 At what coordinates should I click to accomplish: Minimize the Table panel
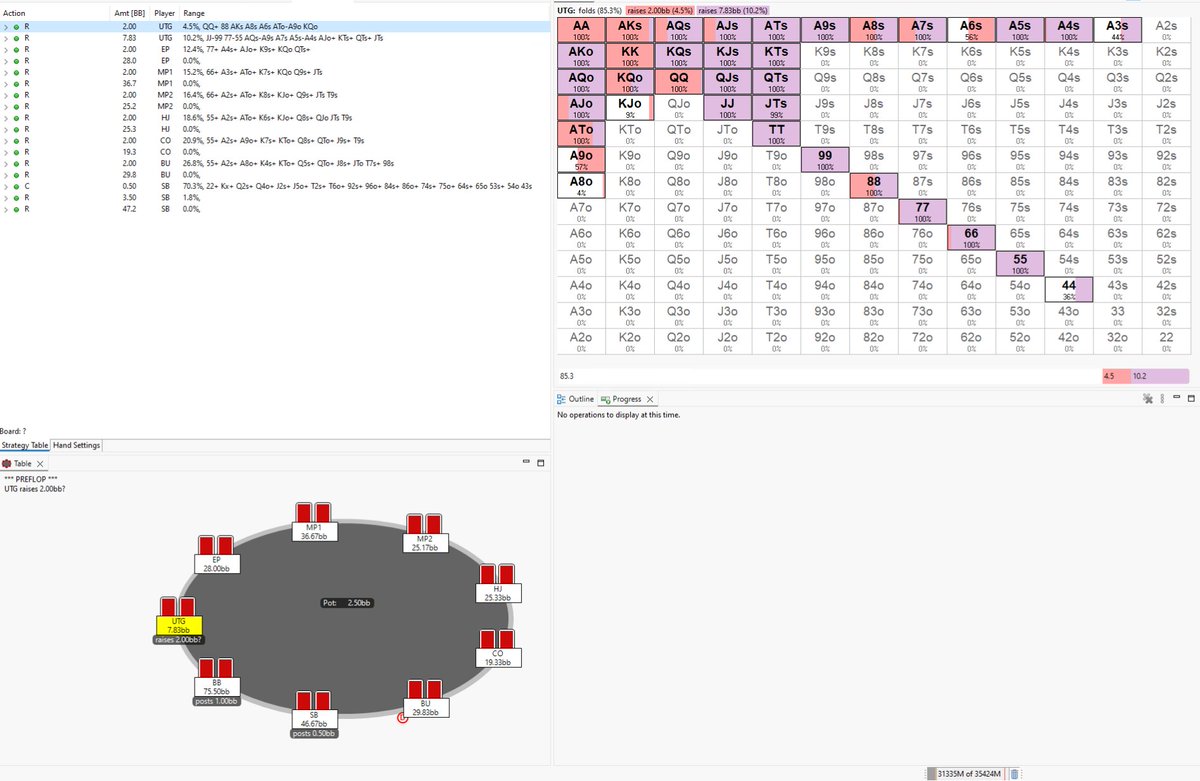pyautogui.click(x=526, y=463)
